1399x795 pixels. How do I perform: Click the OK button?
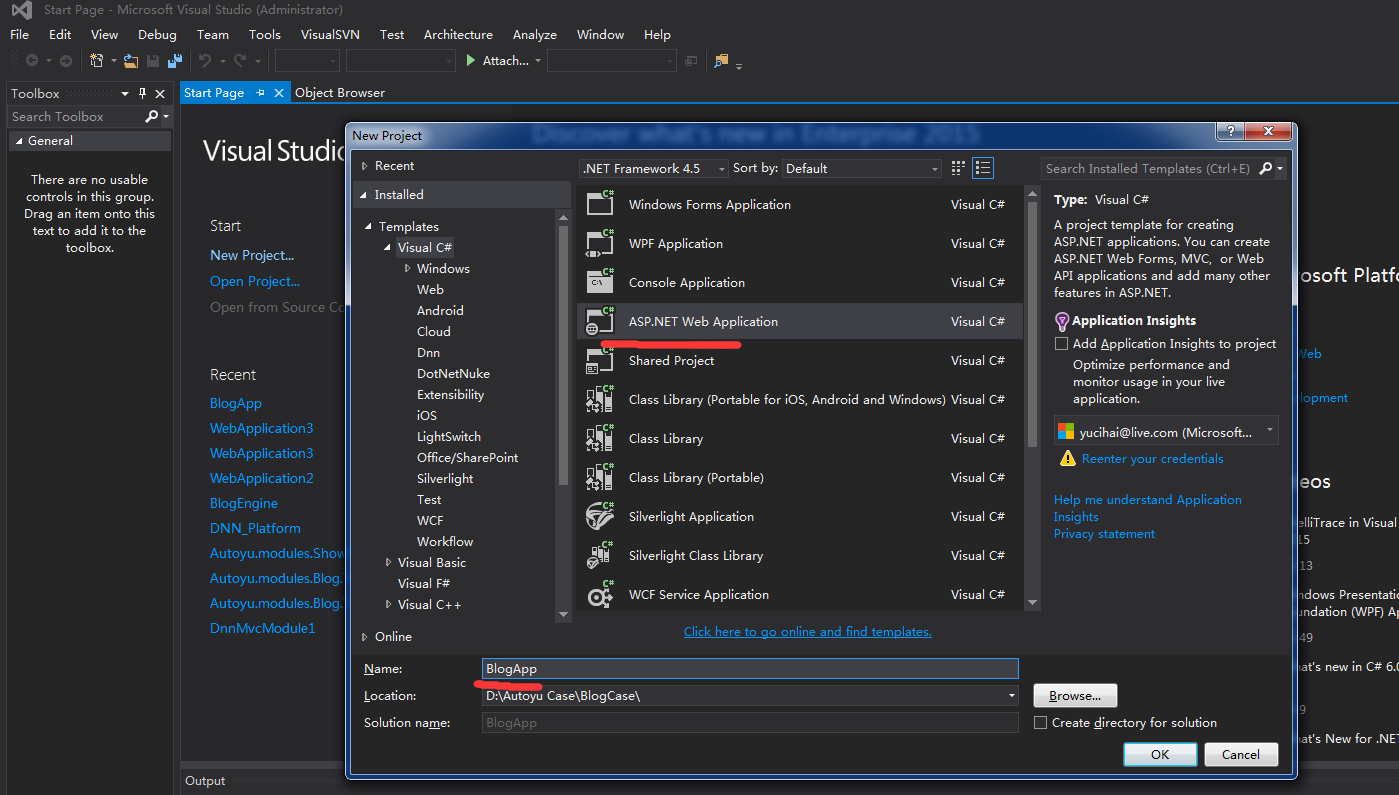(x=1160, y=754)
